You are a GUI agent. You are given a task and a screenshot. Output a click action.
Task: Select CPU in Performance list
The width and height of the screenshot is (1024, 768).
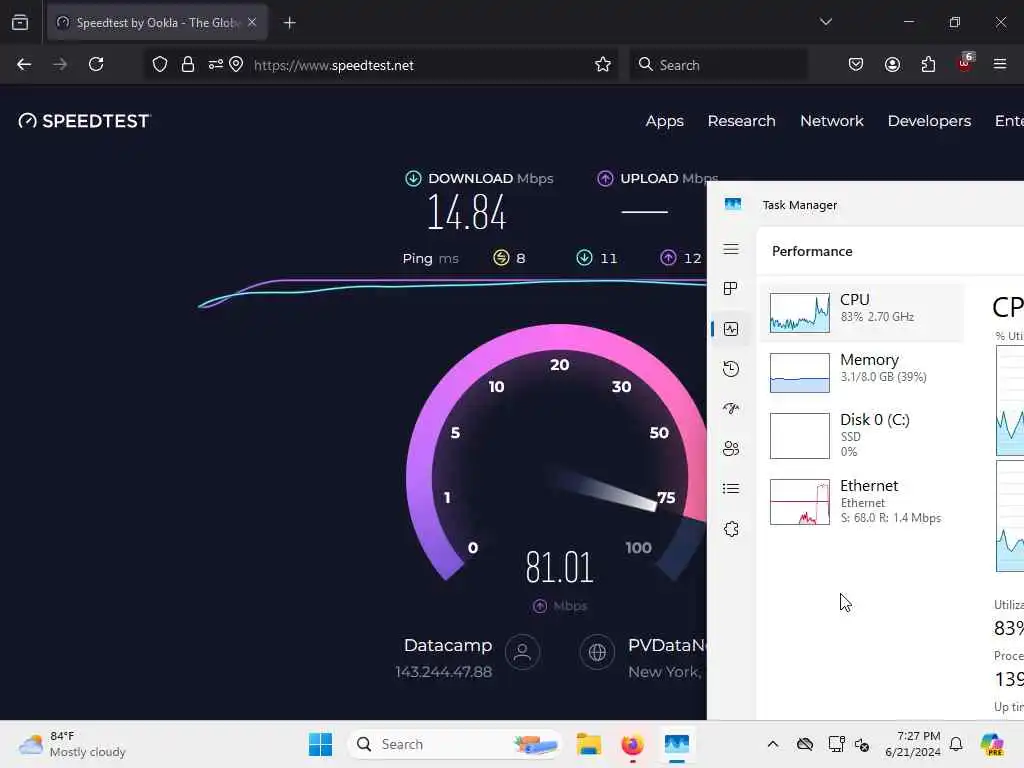862,313
